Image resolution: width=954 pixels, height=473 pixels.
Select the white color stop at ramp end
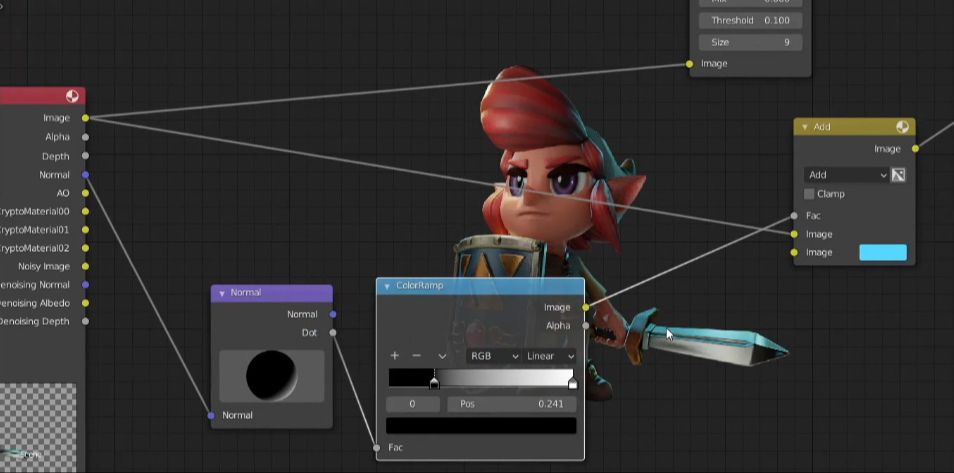[x=573, y=383]
